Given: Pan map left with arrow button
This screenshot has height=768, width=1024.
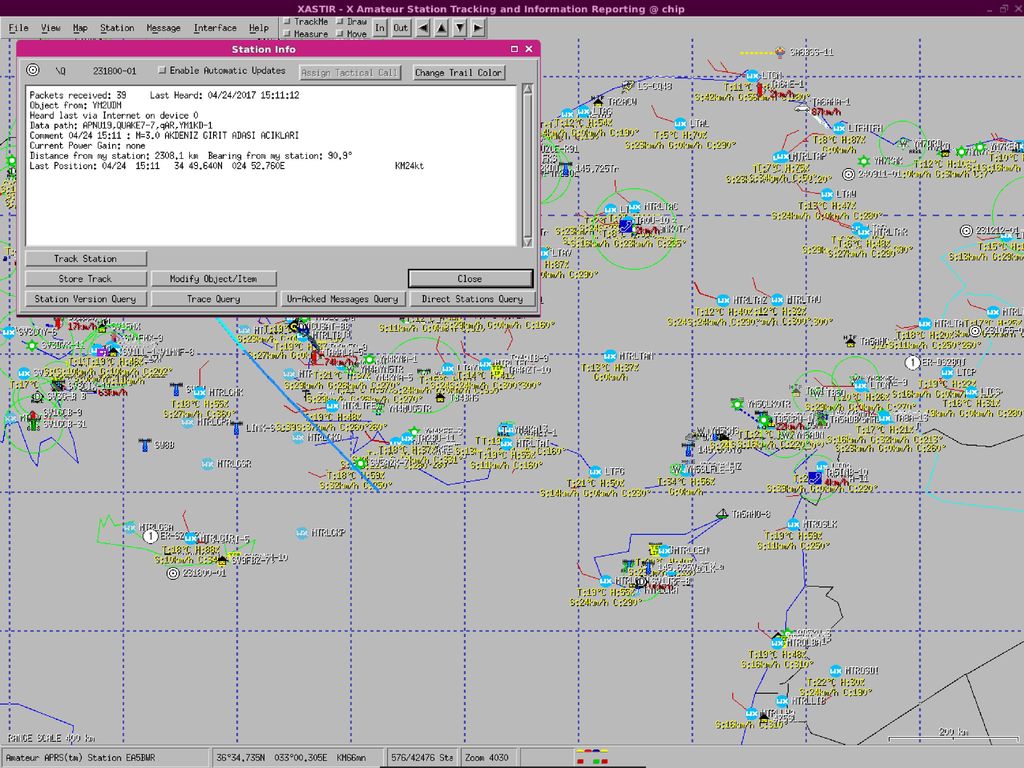Looking at the screenshot, I should pos(423,28).
